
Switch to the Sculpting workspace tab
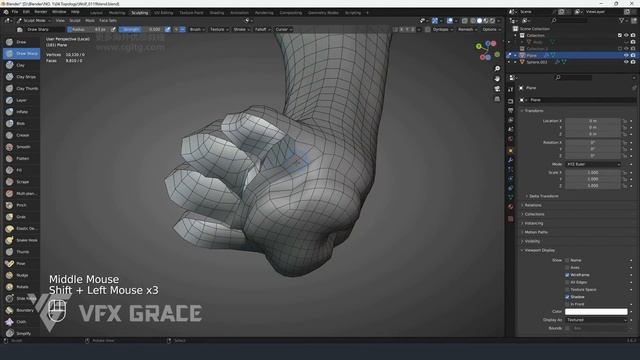click(140, 13)
